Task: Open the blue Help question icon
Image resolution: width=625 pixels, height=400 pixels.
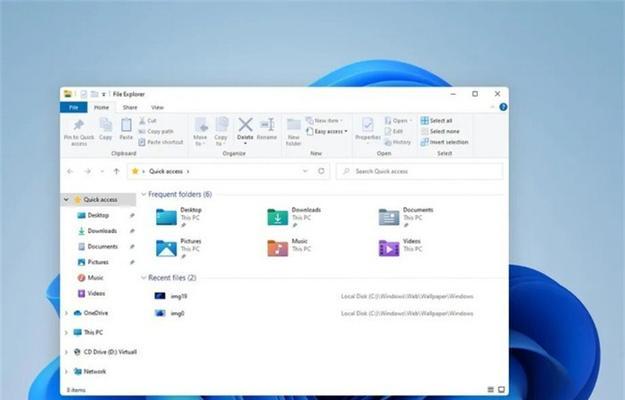Action: point(503,107)
